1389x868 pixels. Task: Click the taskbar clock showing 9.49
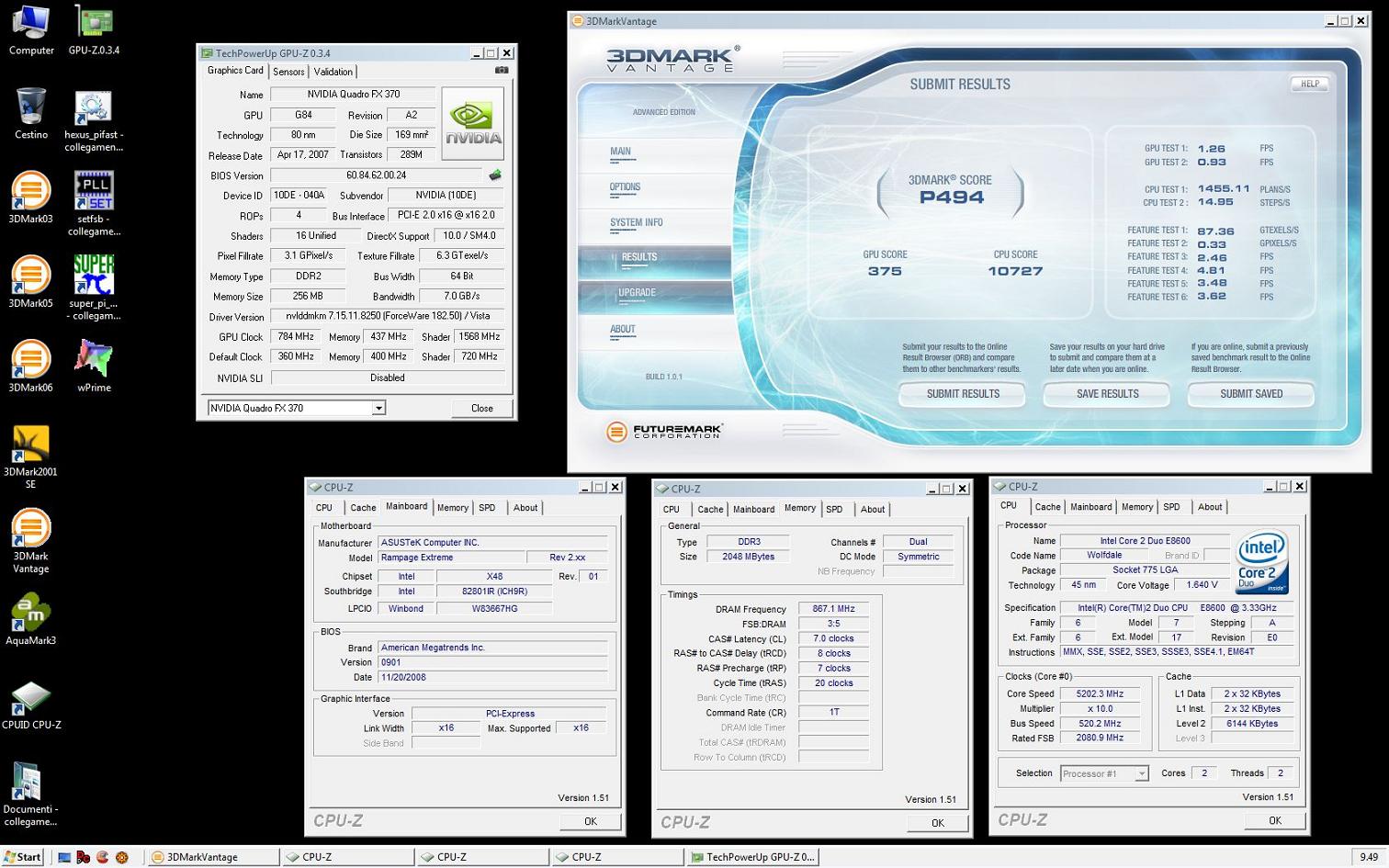(x=1369, y=857)
